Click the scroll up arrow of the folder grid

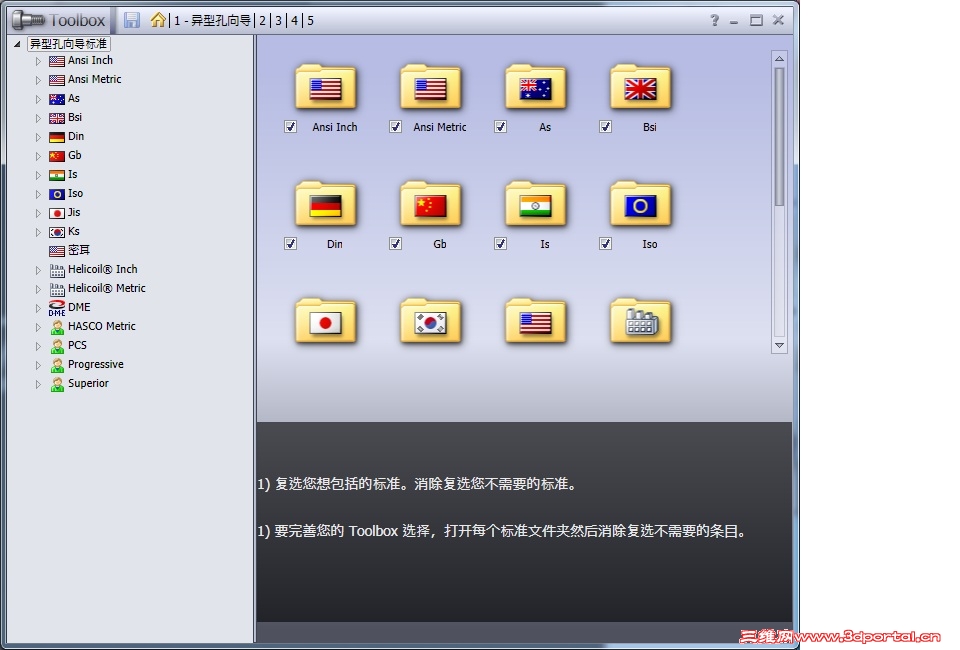click(779, 59)
